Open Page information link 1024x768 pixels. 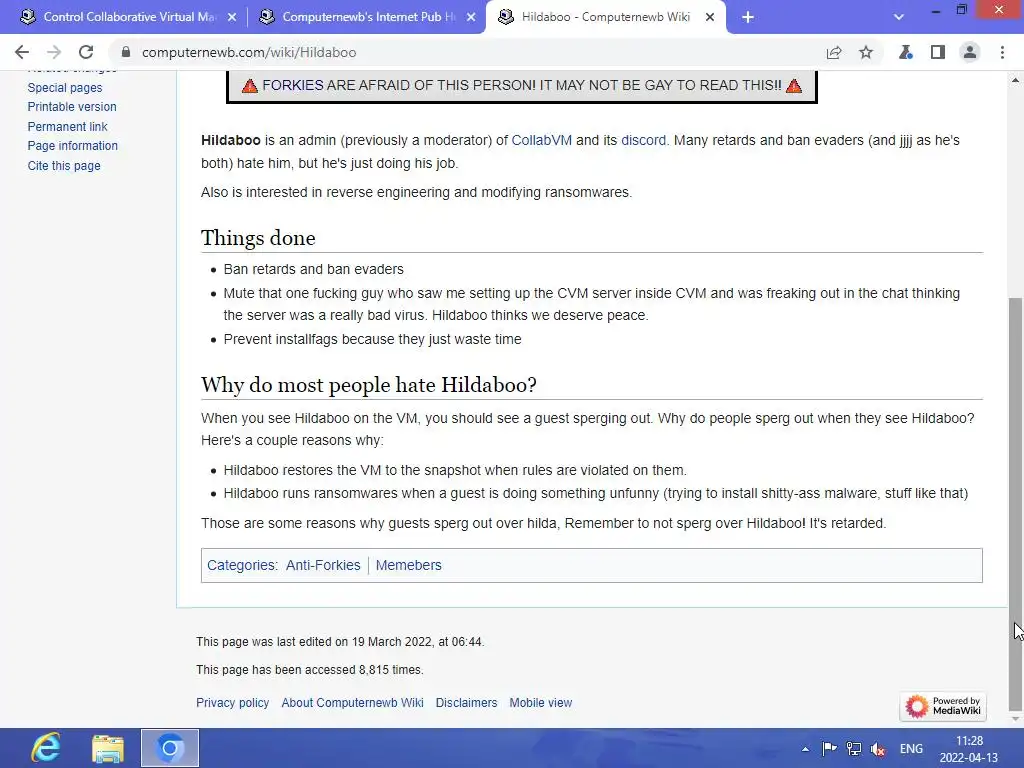(x=72, y=146)
